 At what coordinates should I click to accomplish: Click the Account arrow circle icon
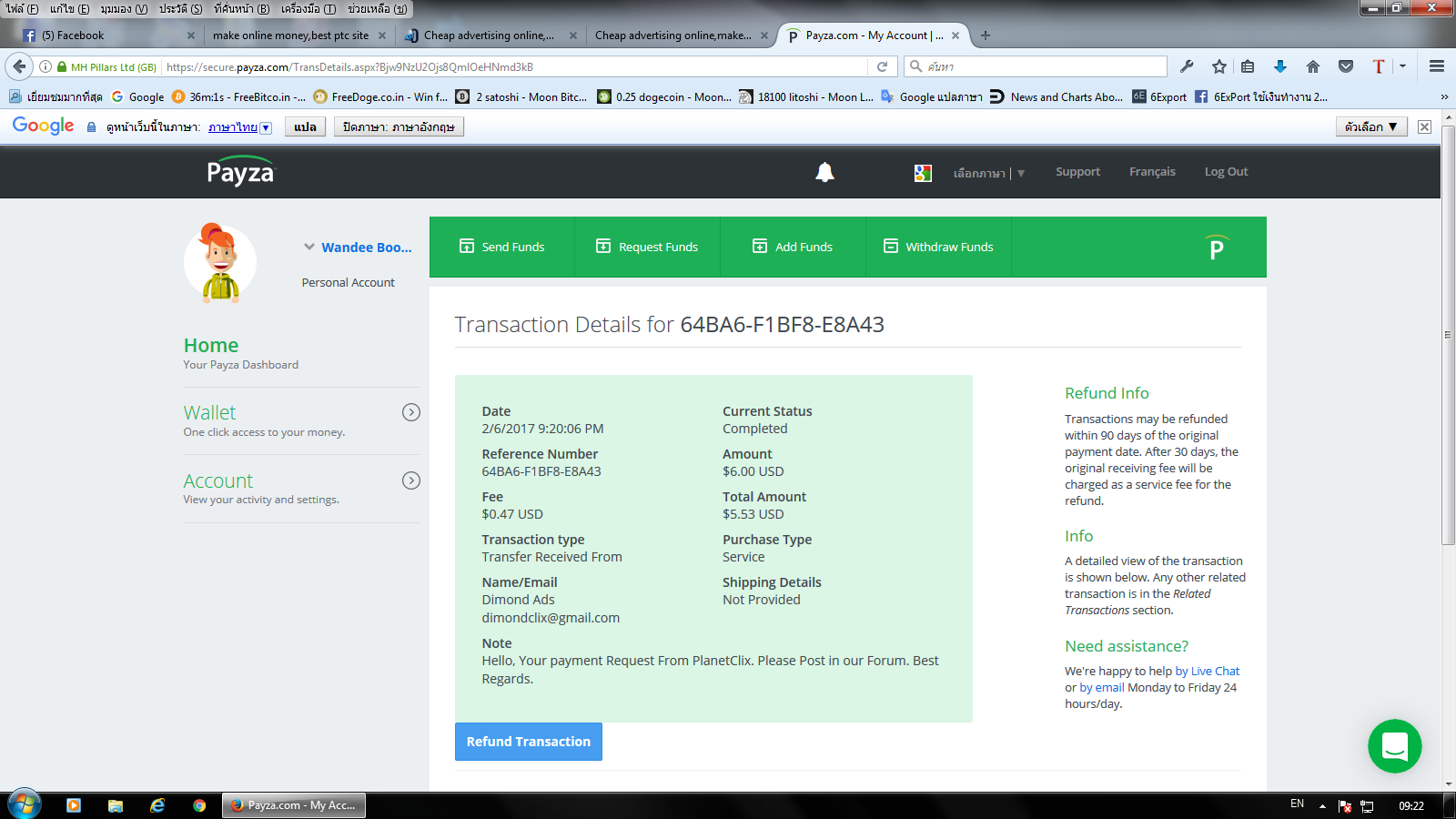click(411, 480)
